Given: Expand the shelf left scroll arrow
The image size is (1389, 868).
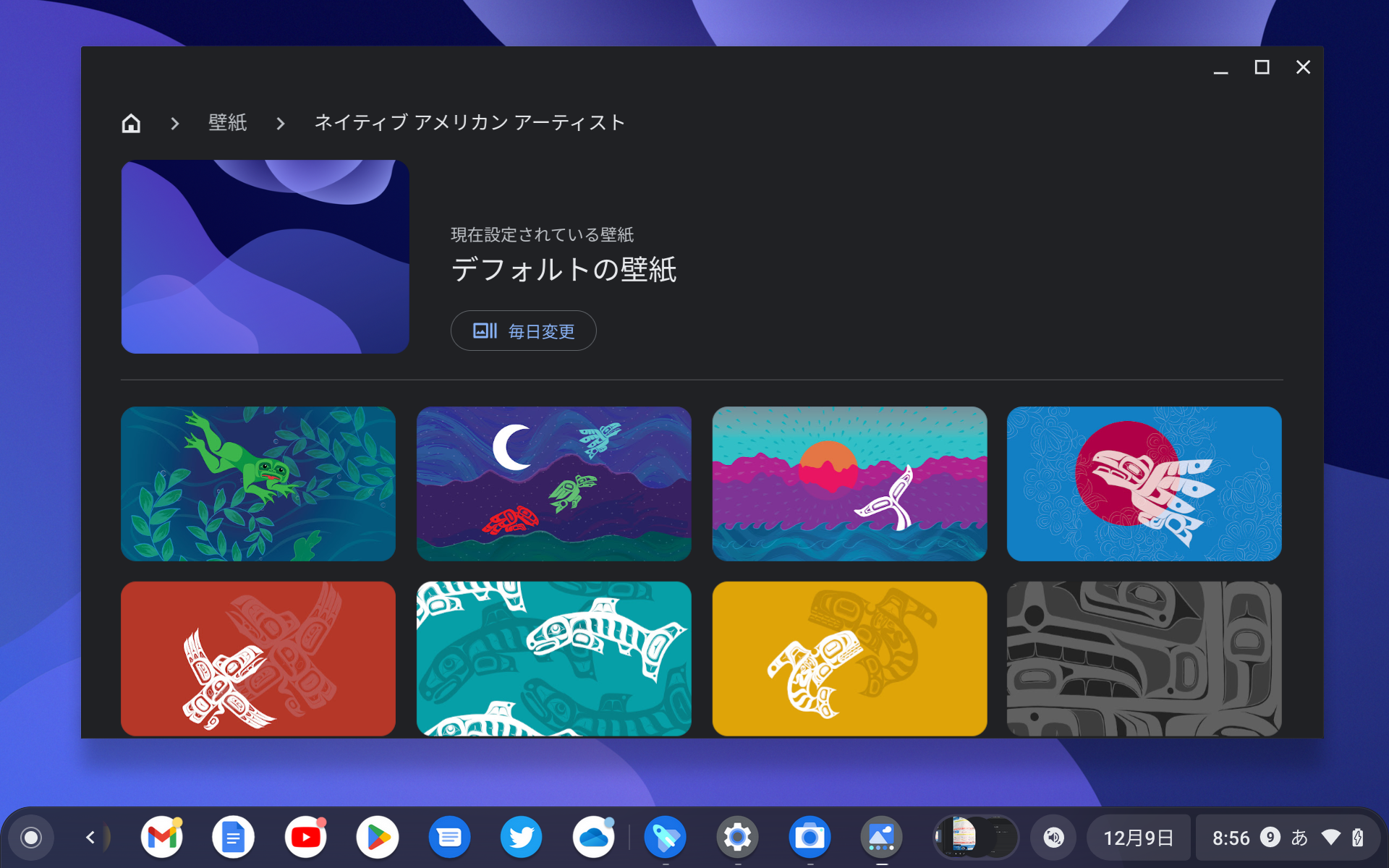Looking at the screenshot, I should tap(90, 838).
